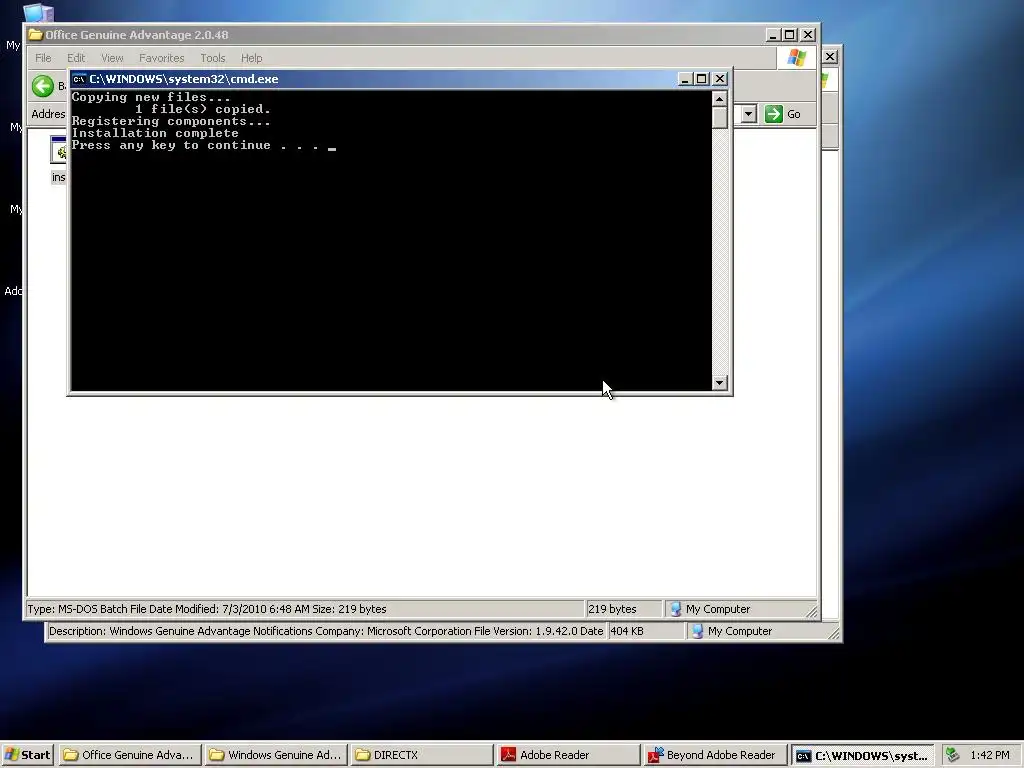Click the '219 bytes' status bar cell
This screenshot has width=1024, height=768.
click(624, 609)
